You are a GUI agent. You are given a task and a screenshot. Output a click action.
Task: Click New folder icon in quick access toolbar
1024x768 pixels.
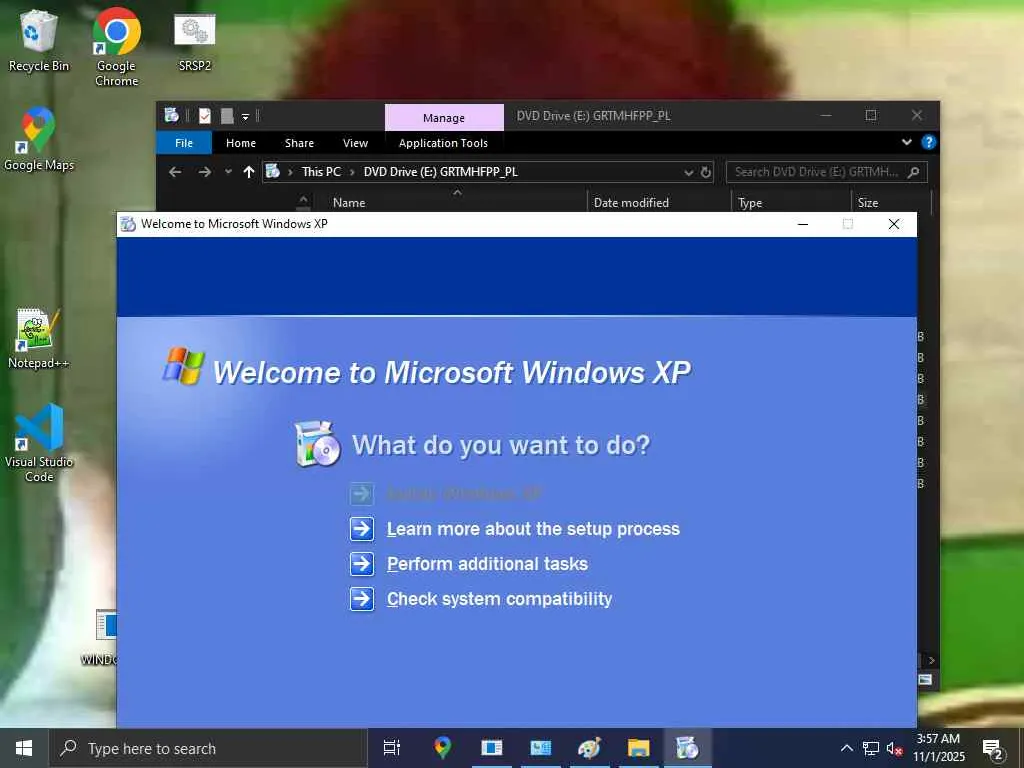(227, 116)
